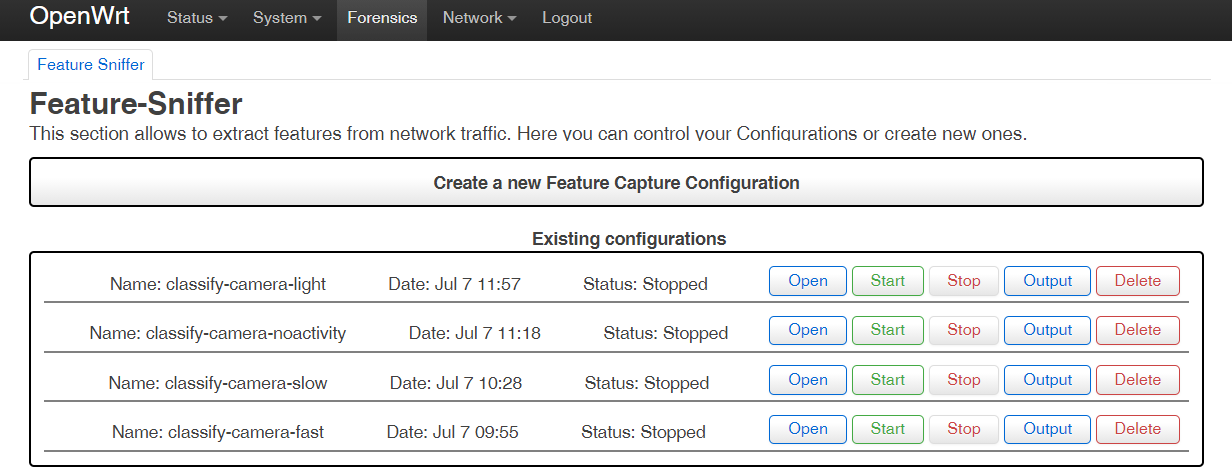Viewport: 1232px width, 468px height.
Task: Stop the classify-camera-noactivity capture
Action: pos(964,330)
